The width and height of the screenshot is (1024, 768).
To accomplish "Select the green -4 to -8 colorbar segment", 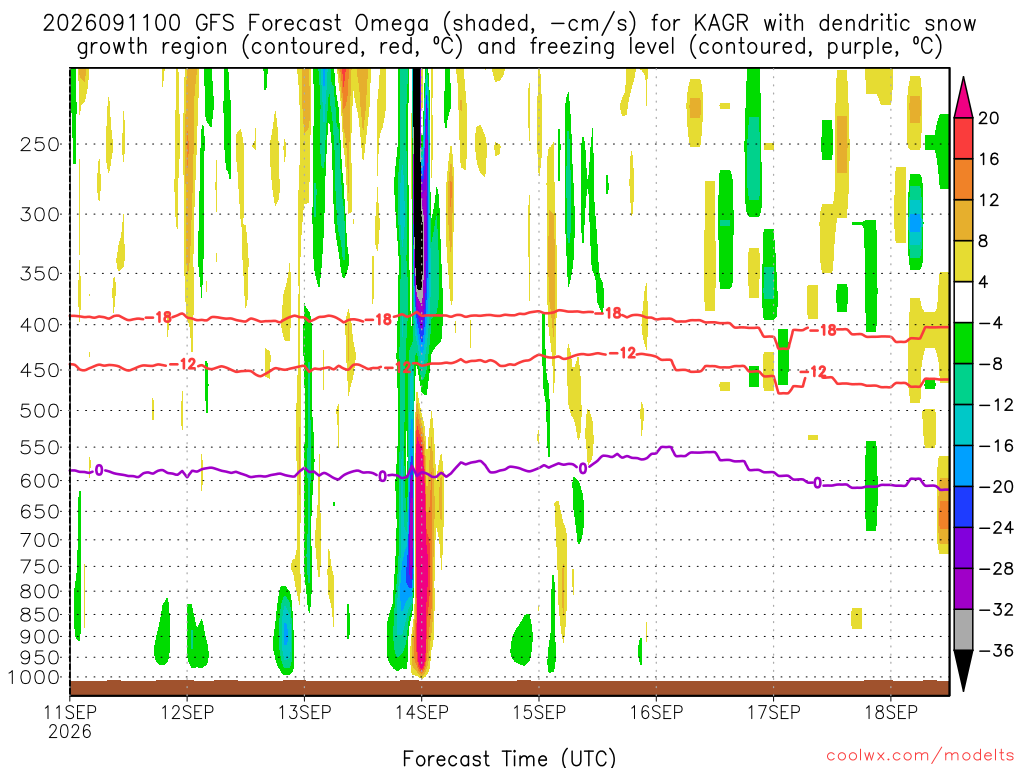I will click(963, 344).
